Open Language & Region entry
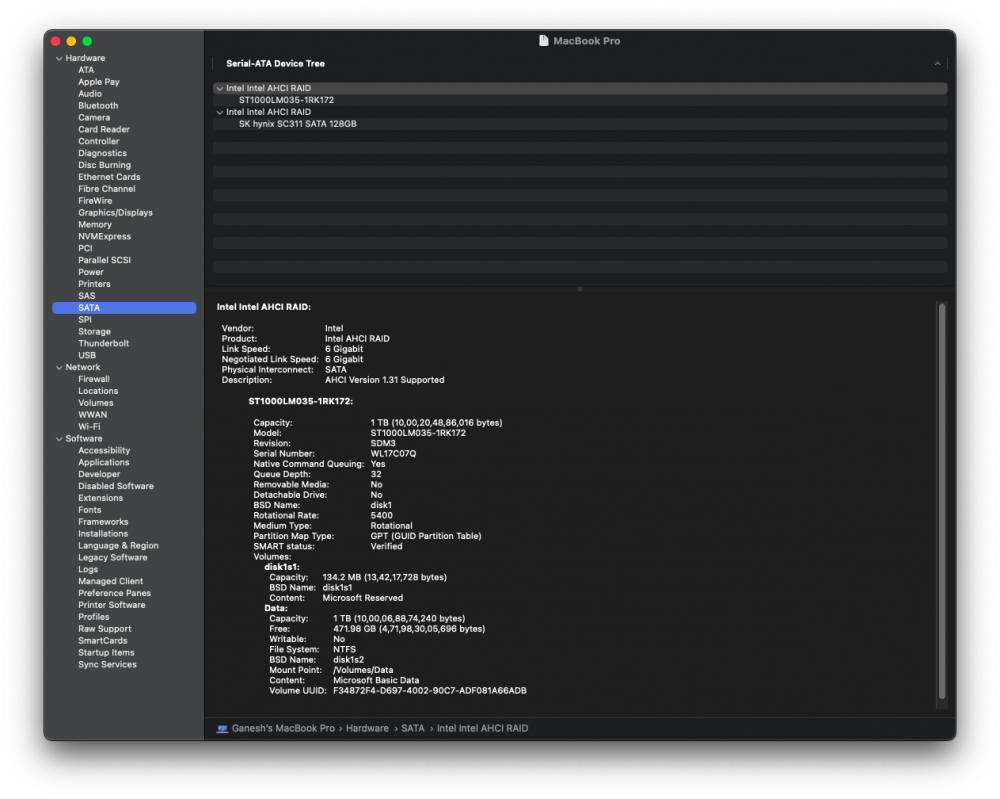The image size is (1000, 799). [x=119, y=546]
